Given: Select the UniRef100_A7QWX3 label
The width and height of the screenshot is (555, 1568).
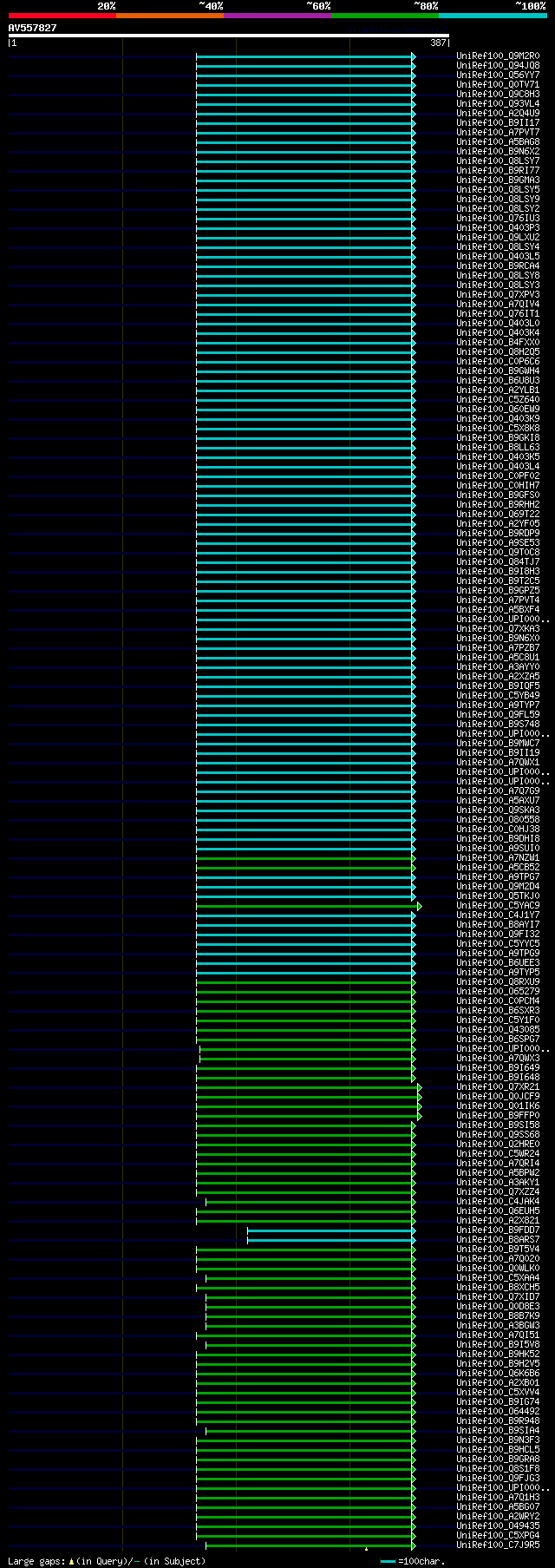Looking at the screenshot, I should point(498,1059).
